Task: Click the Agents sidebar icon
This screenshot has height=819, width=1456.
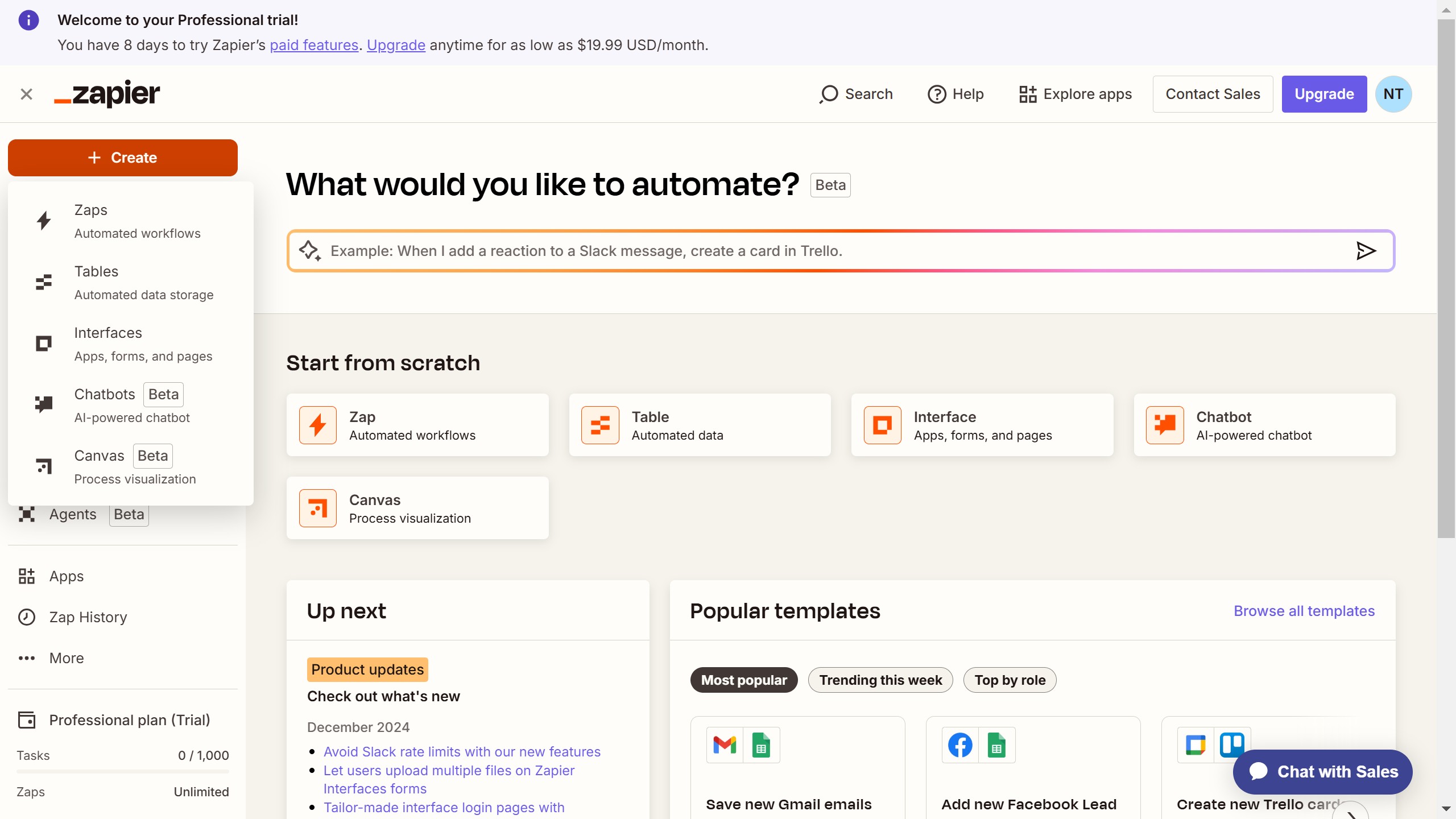Action: [x=27, y=514]
